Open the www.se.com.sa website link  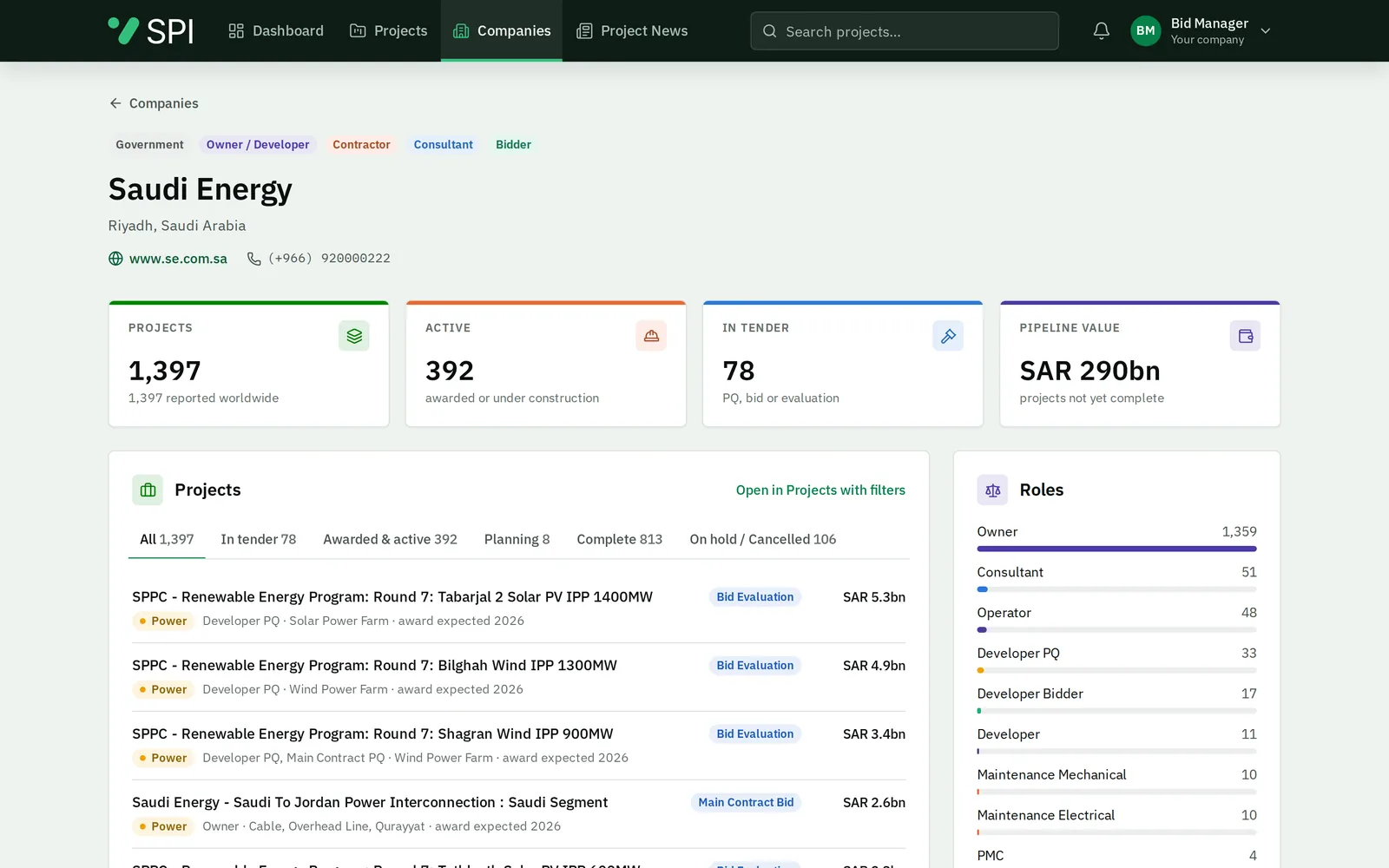(178, 259)
